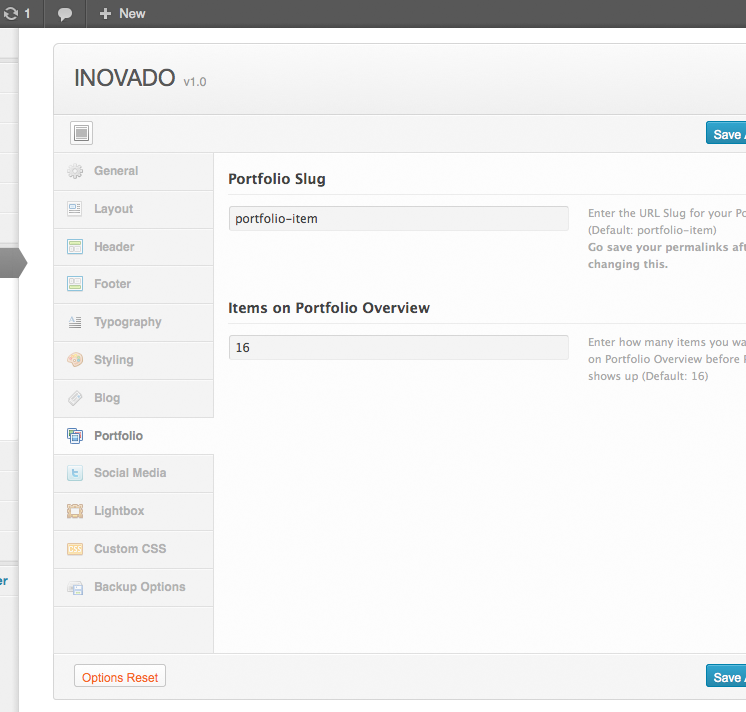Open the Custom CSS tab

coord(134,549)
